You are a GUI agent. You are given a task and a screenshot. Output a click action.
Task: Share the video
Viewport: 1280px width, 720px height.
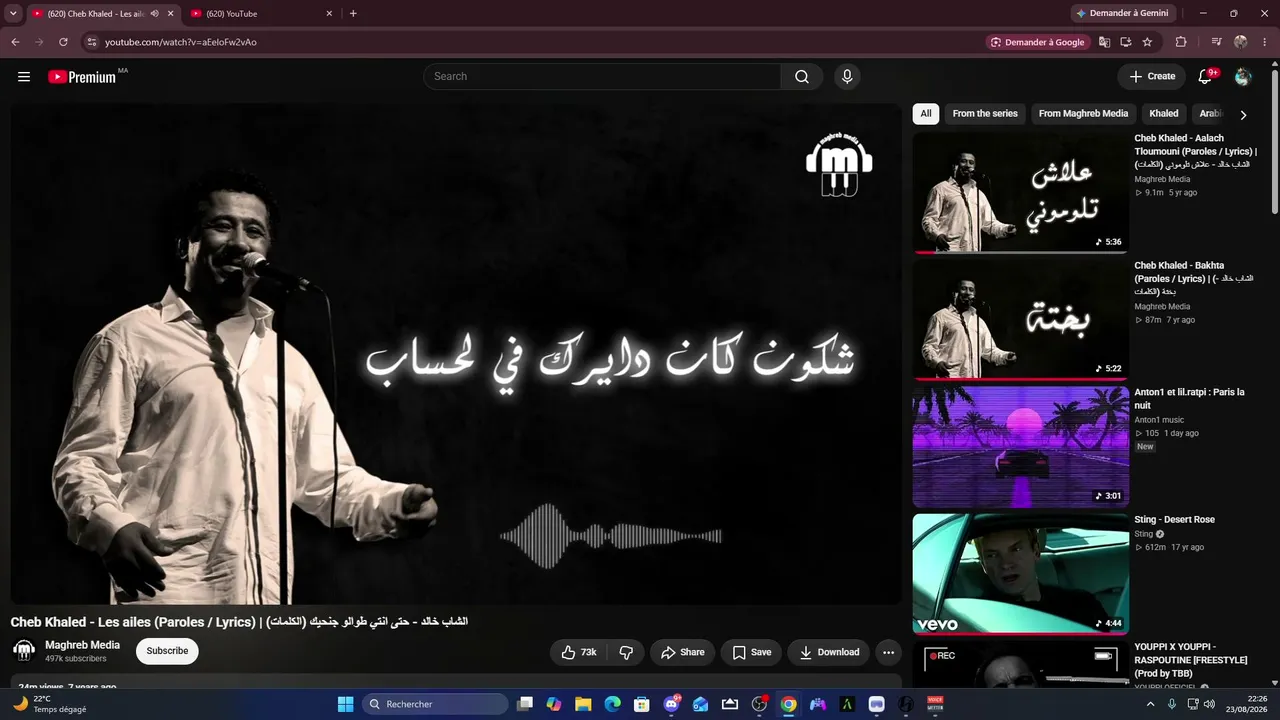click(682, 652)
